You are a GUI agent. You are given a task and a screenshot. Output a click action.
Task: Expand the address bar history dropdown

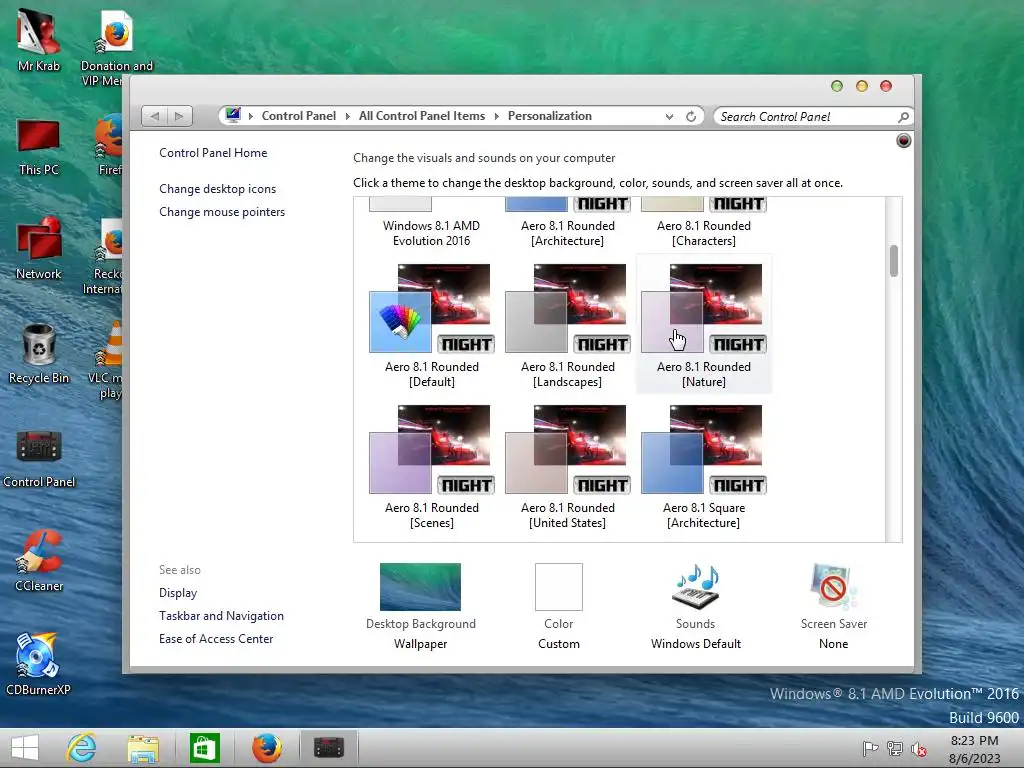click(669, 116)
